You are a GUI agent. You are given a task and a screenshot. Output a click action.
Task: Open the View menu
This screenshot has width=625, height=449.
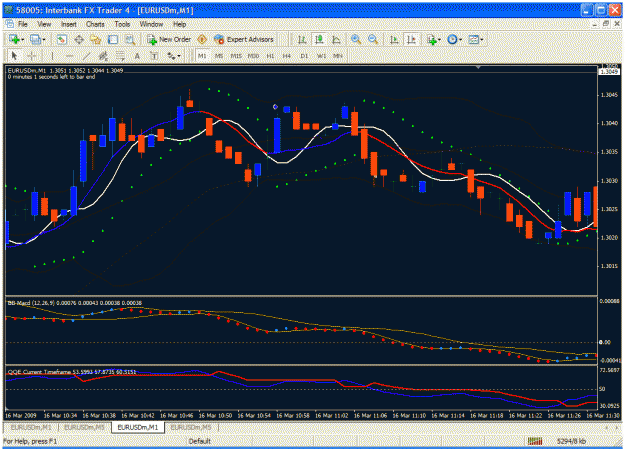(44, 24)
